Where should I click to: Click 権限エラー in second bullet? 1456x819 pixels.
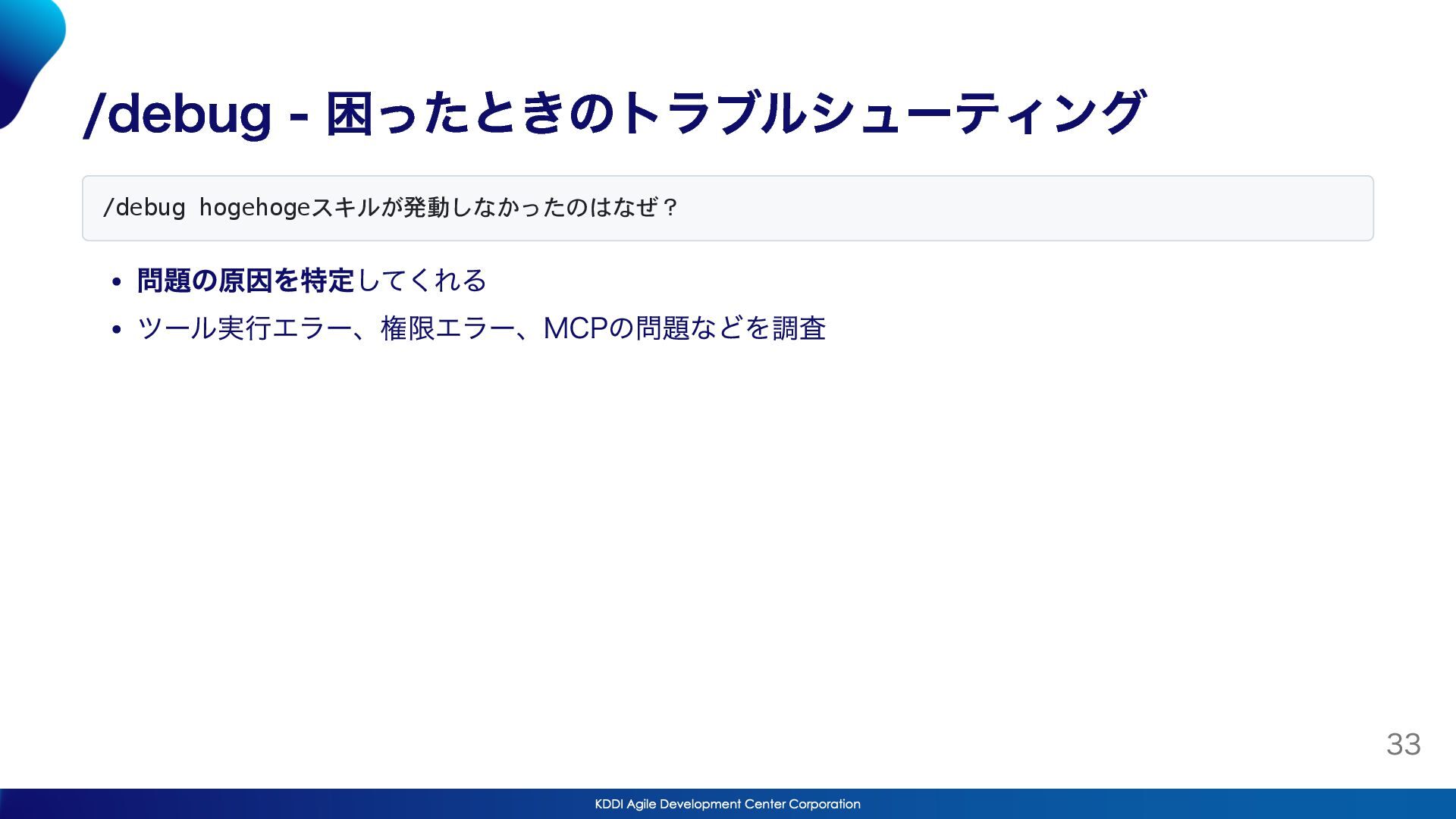click(x=447, y=328)
